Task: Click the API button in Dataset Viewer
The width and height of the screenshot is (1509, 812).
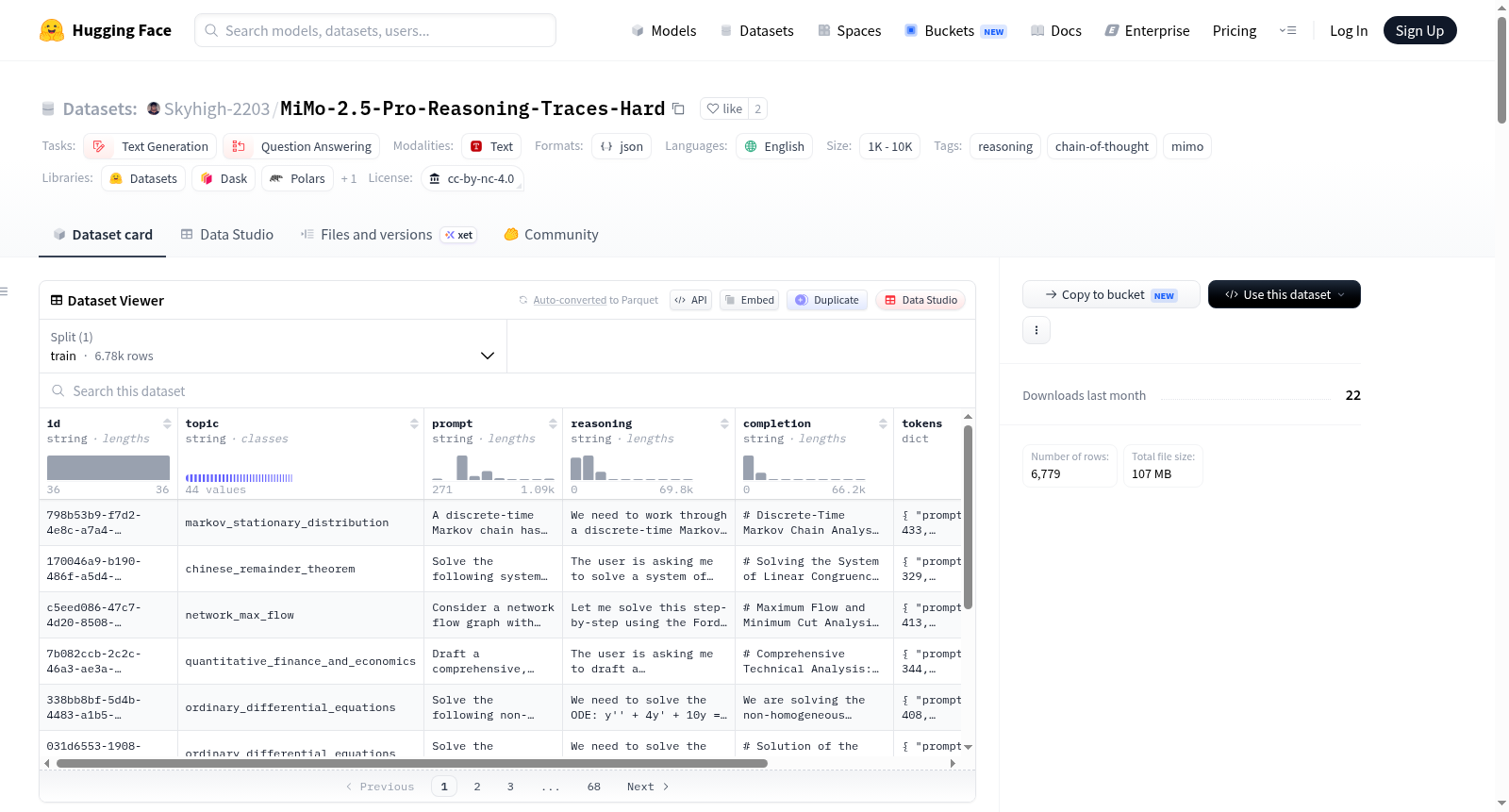Action: (x=690, y=300)
